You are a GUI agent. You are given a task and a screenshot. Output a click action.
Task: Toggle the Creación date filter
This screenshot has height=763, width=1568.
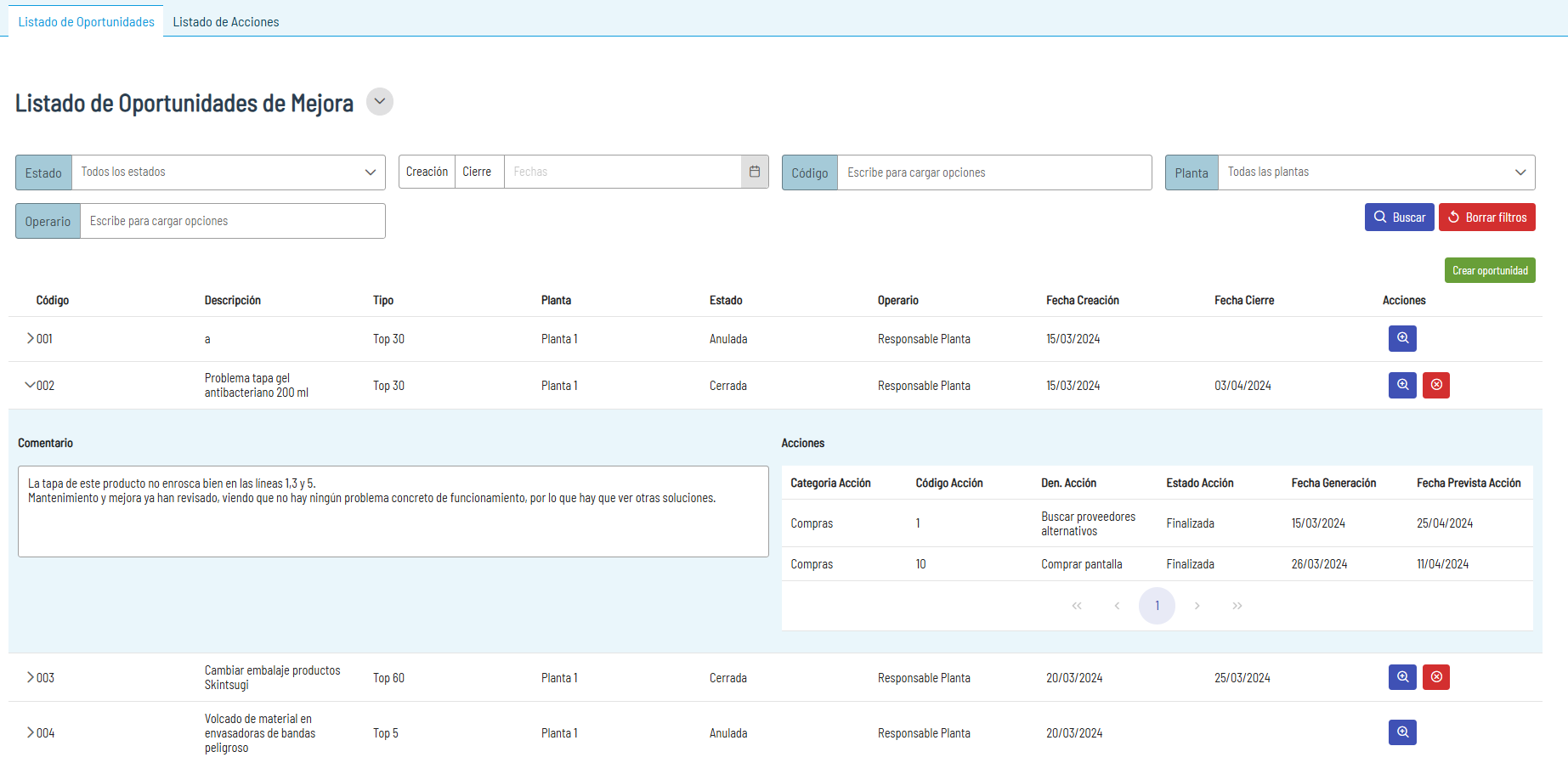pos(427,172)
